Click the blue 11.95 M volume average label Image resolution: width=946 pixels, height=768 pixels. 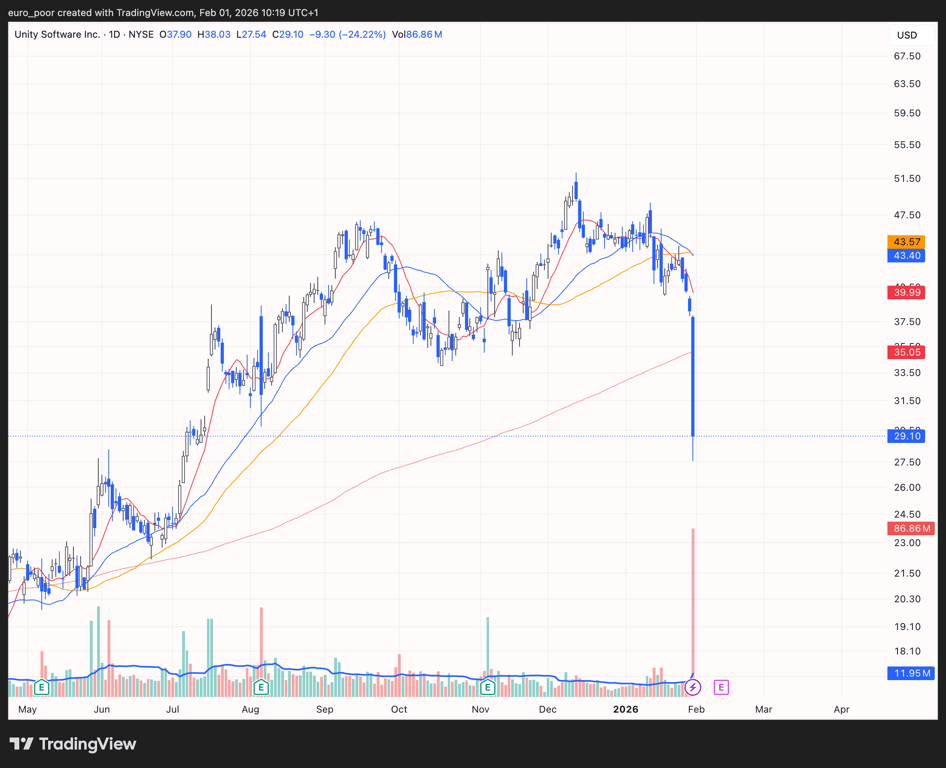(910, 673)
